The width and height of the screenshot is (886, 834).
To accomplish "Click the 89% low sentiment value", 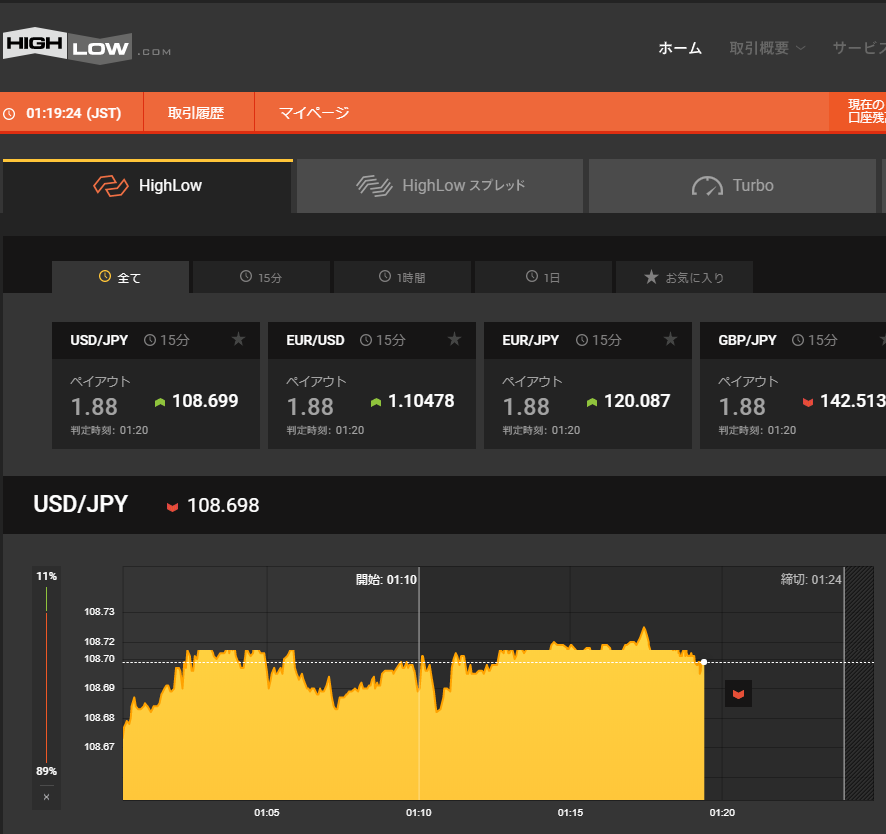I will [46, 771].
